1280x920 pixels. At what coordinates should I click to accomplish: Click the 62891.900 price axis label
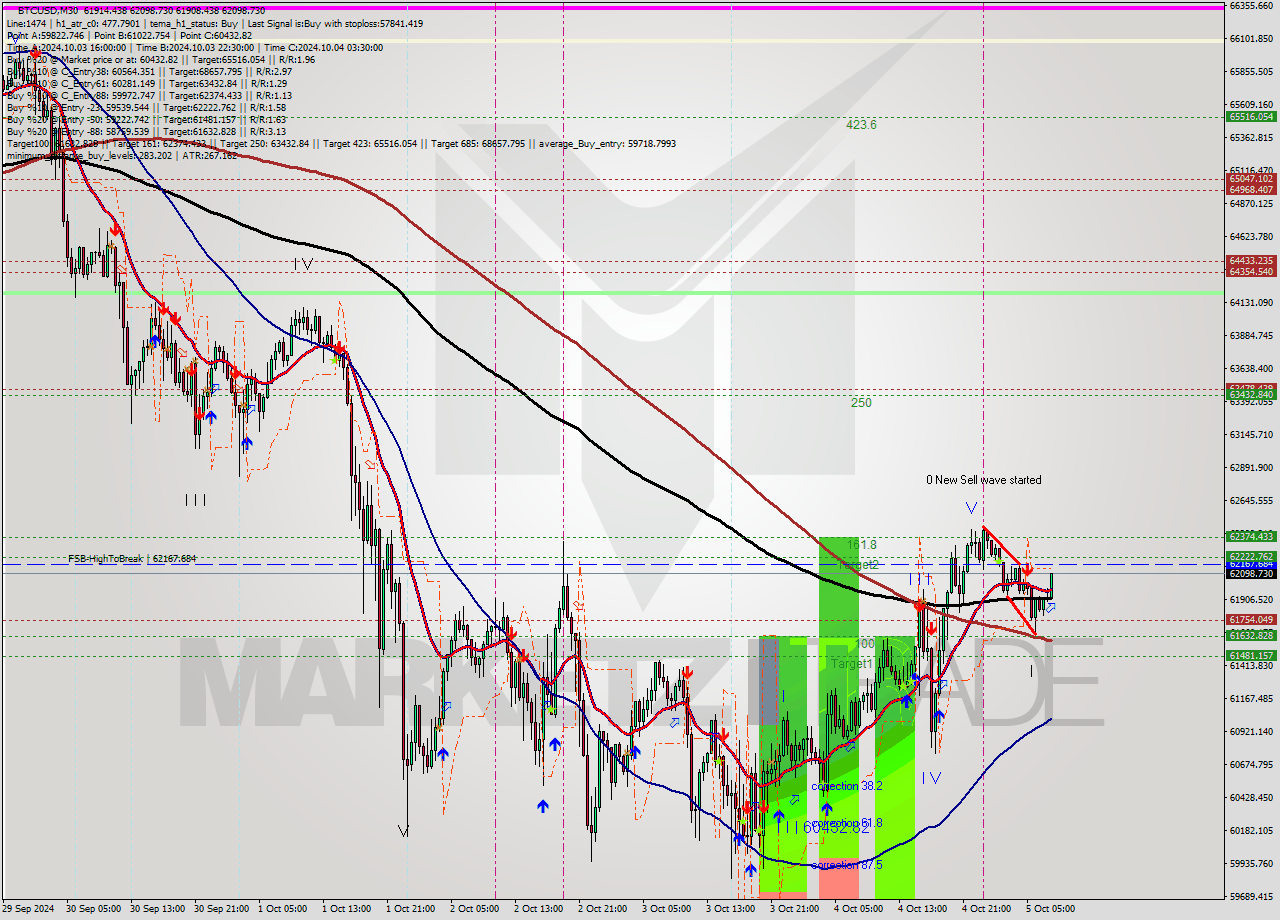tap(1251, 468)
